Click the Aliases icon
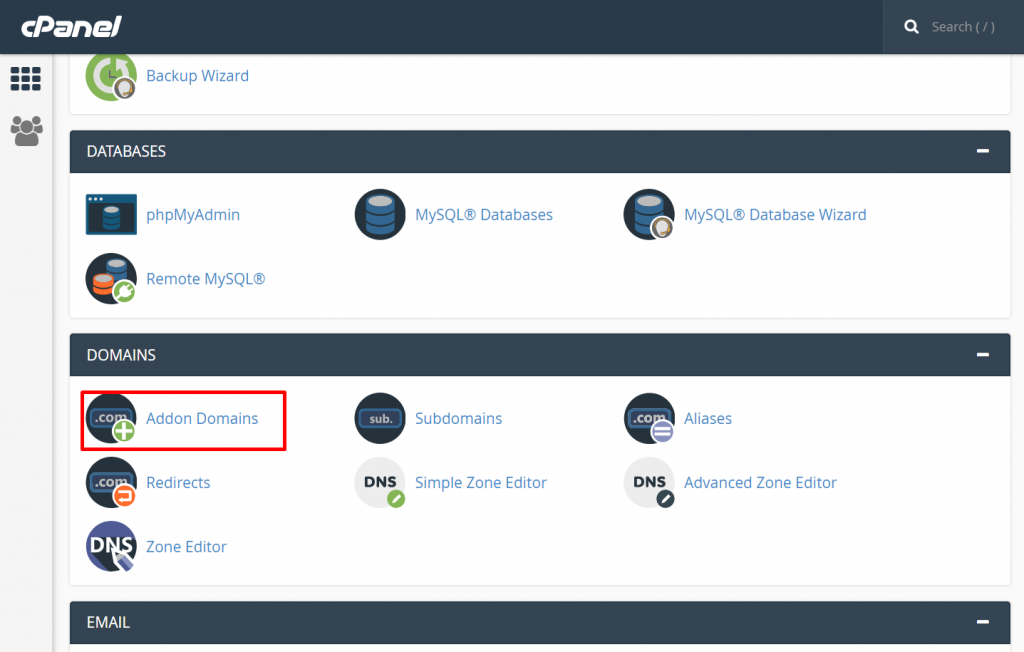The width and height of the screenshot is (1024, 652). tap(649, 418)
